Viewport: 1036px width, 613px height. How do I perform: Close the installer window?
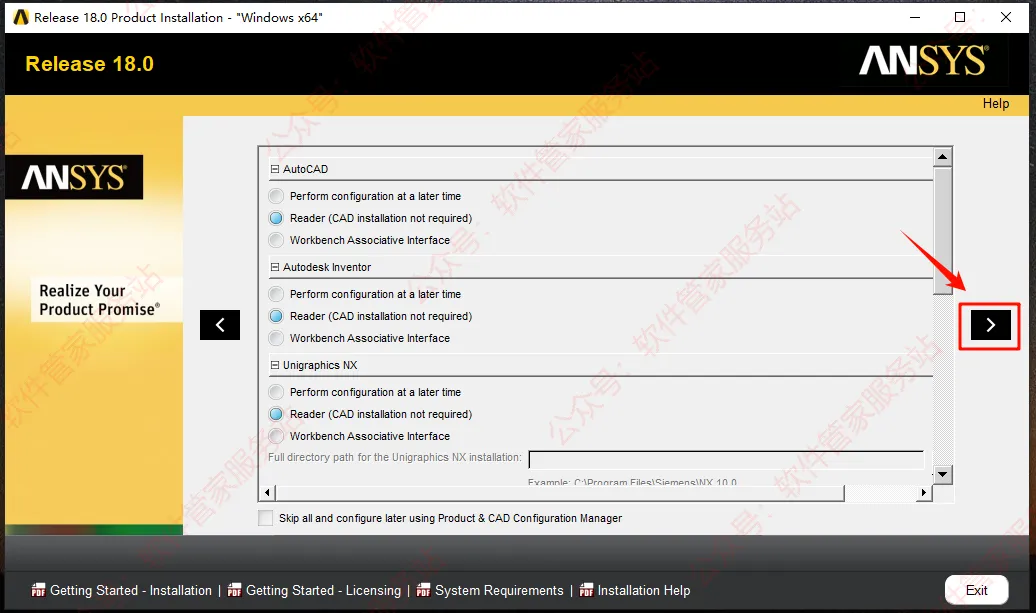pos(1006,17)
